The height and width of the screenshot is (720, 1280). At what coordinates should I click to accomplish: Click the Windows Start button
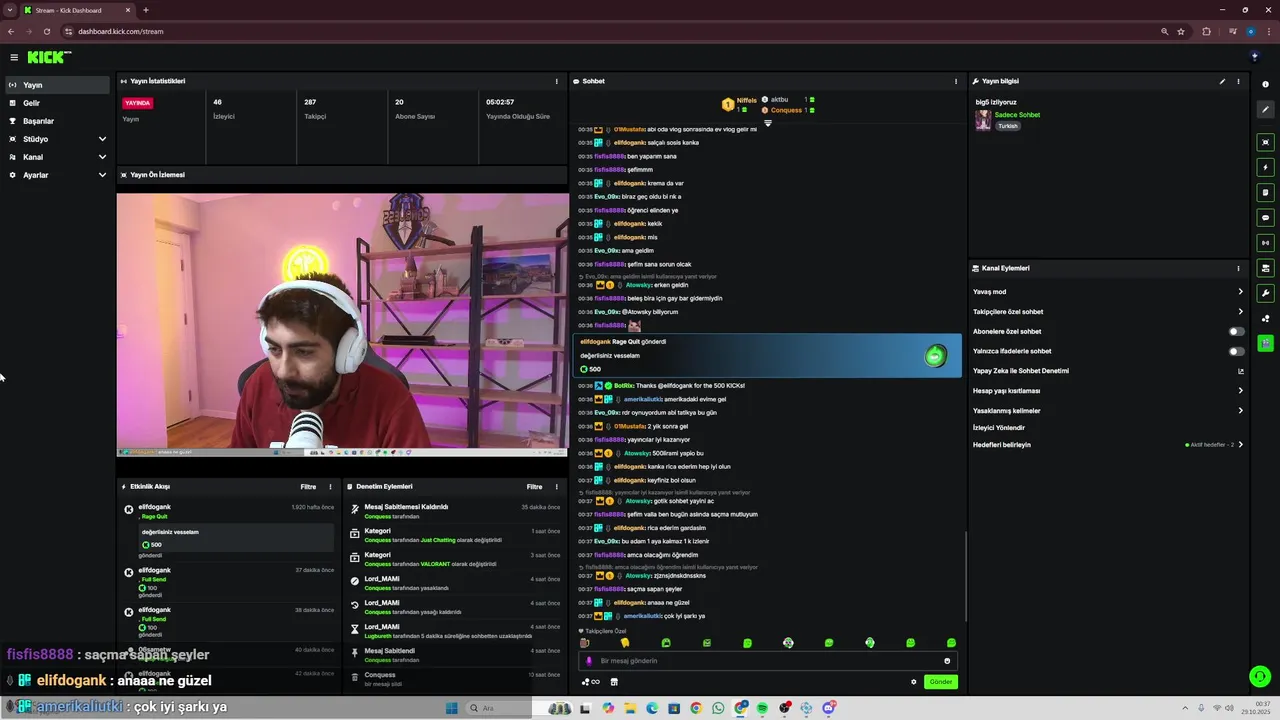(451, 708)
